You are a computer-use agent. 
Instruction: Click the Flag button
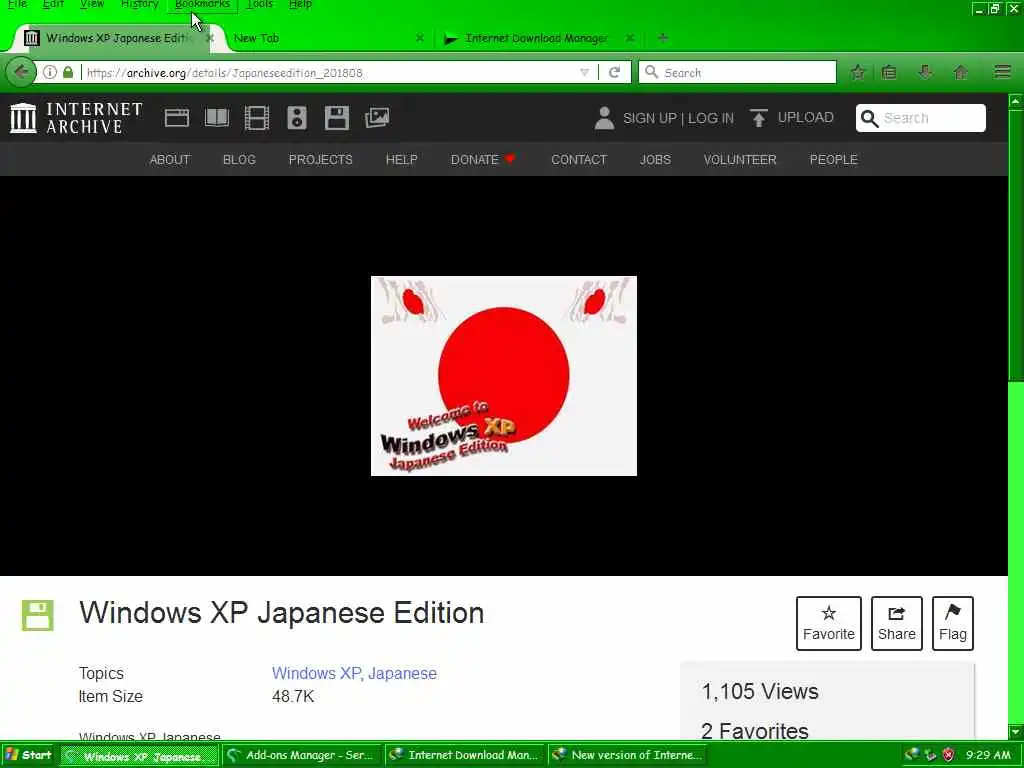click(953, 623)
